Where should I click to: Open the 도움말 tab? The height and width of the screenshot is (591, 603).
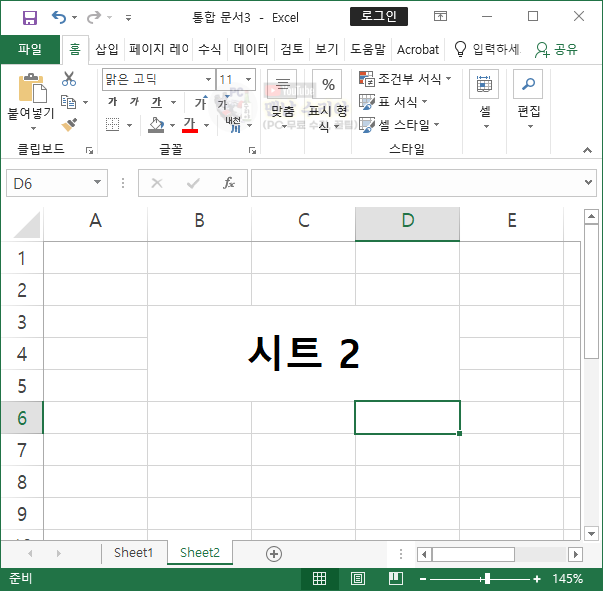tap(368, 49)
